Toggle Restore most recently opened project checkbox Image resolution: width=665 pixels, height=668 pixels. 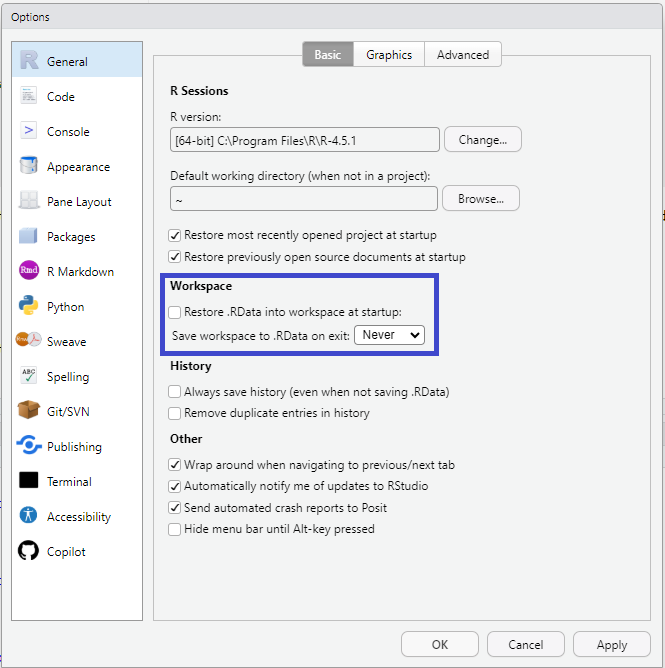[175, 235]
